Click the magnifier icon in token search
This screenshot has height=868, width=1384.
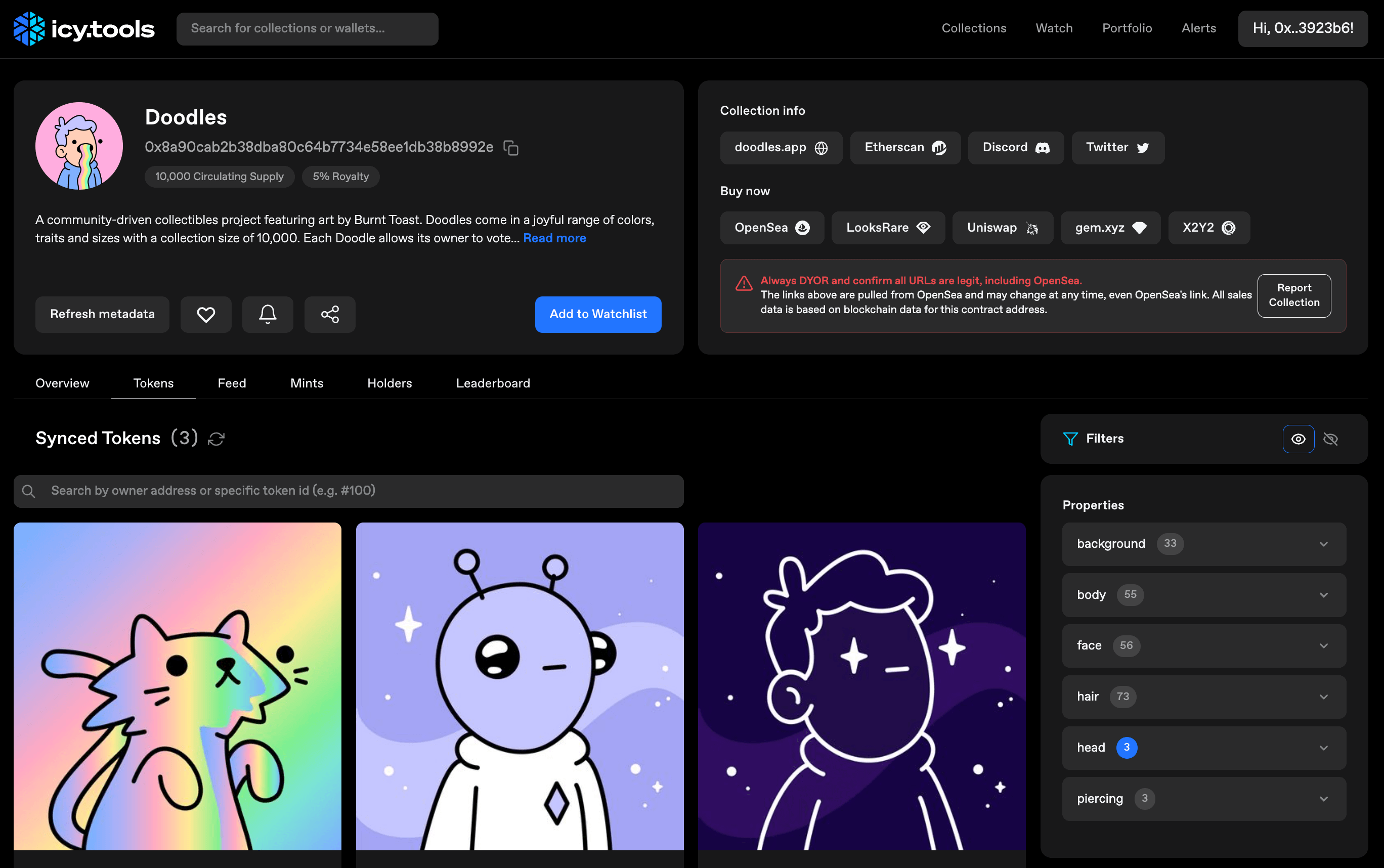pos(29,491)
